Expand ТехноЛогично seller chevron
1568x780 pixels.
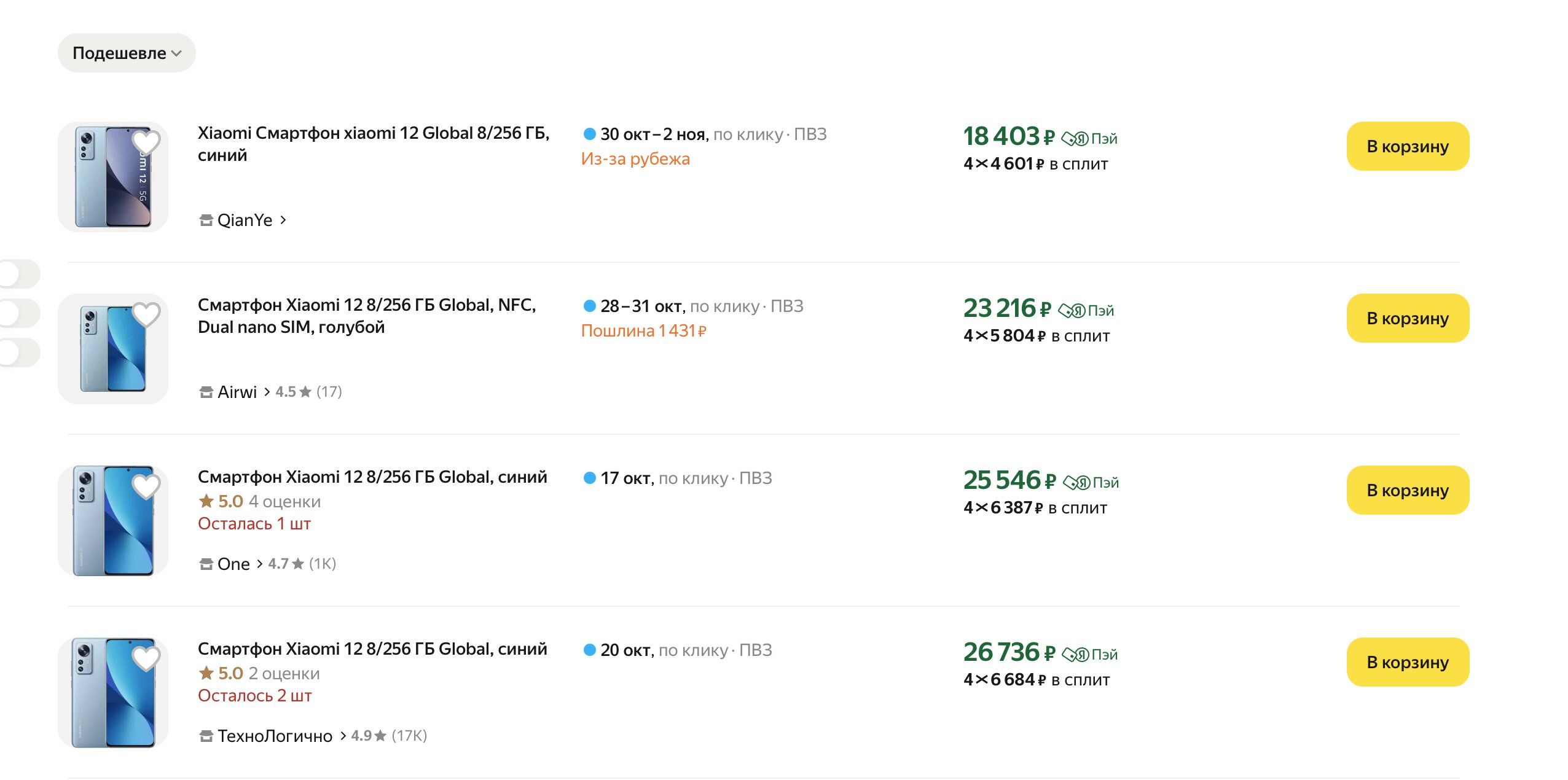(x=343, y=736)
